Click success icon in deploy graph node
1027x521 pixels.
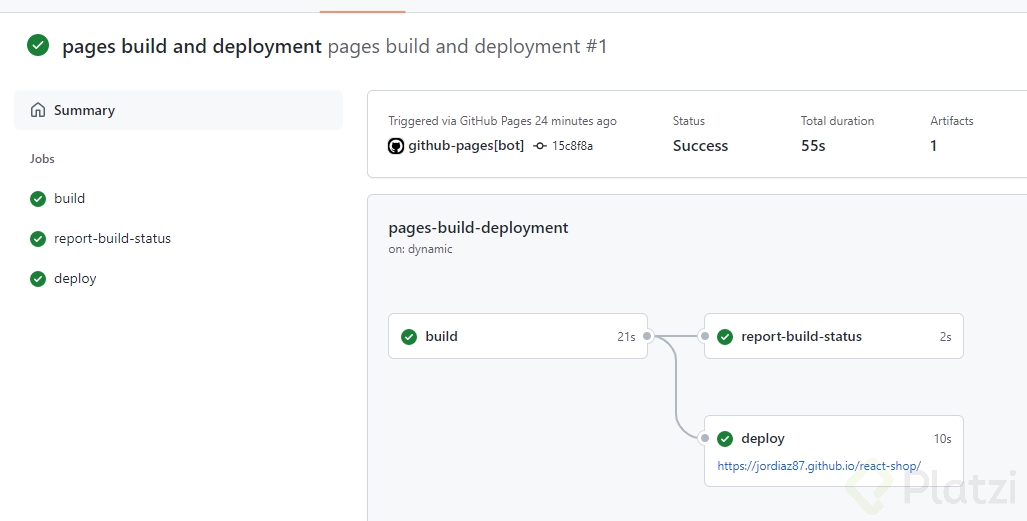725,439
